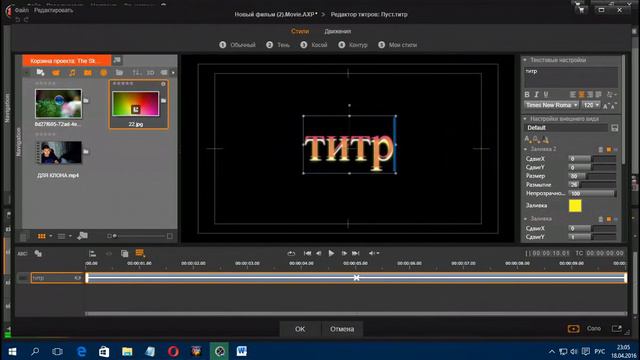Cancel with the Отмена button
This screenshot has height=360, width=640.
pos(342,329)
